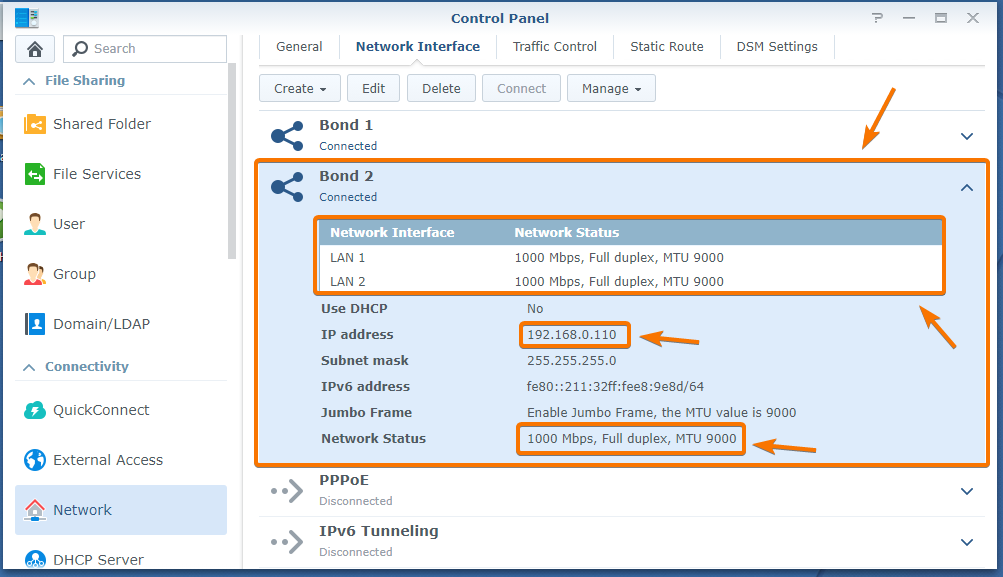The height and width of the screenshot is (577, 1003).
Task: Click the Delete button
Action: pyautogui.click(x=441, y=88)
